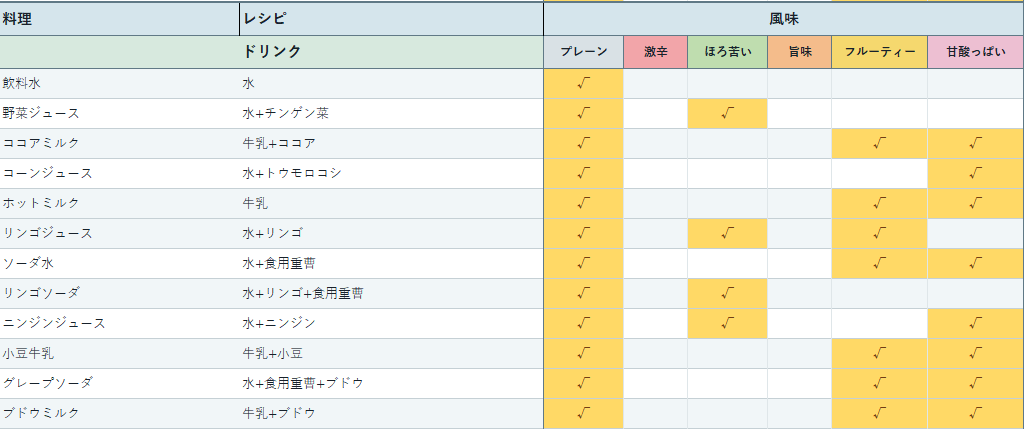
Task: Select the コーンジュース dish cell
Action: pyautogui.click(x=120, y=174)
